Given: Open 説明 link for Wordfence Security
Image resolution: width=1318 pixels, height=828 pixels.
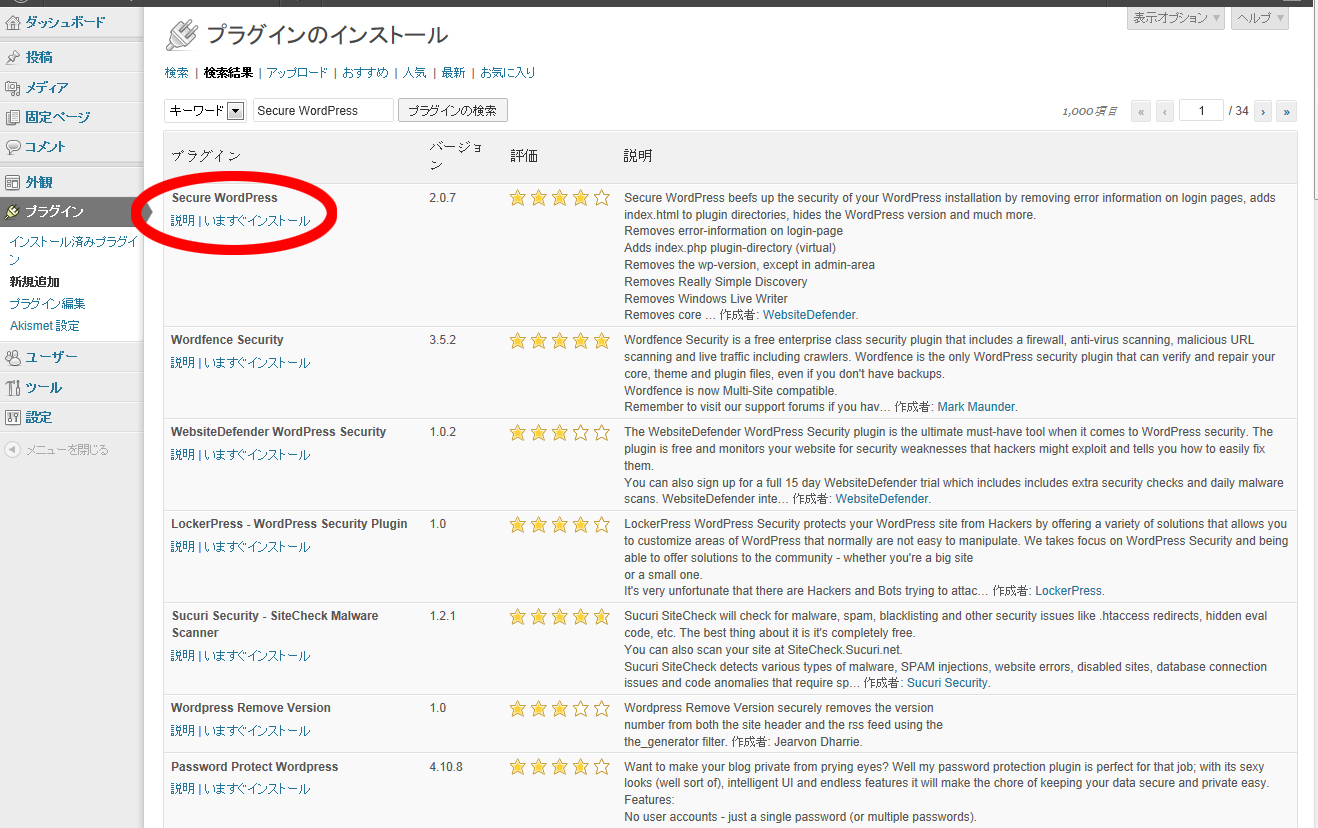Looking at the screenshot, I should click(183, 363).
